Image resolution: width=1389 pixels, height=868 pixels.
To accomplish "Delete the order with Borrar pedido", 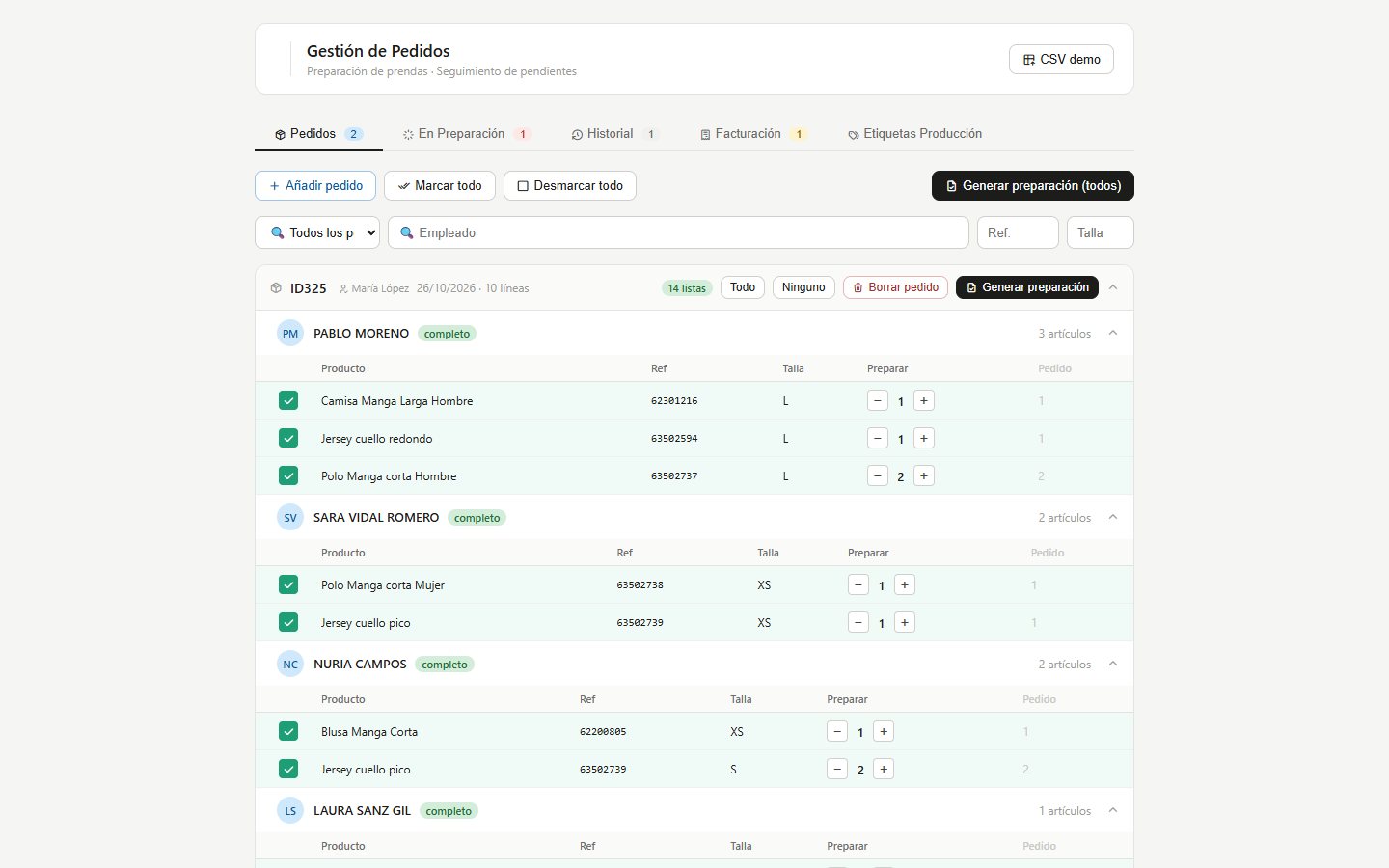I will point(895,287).
